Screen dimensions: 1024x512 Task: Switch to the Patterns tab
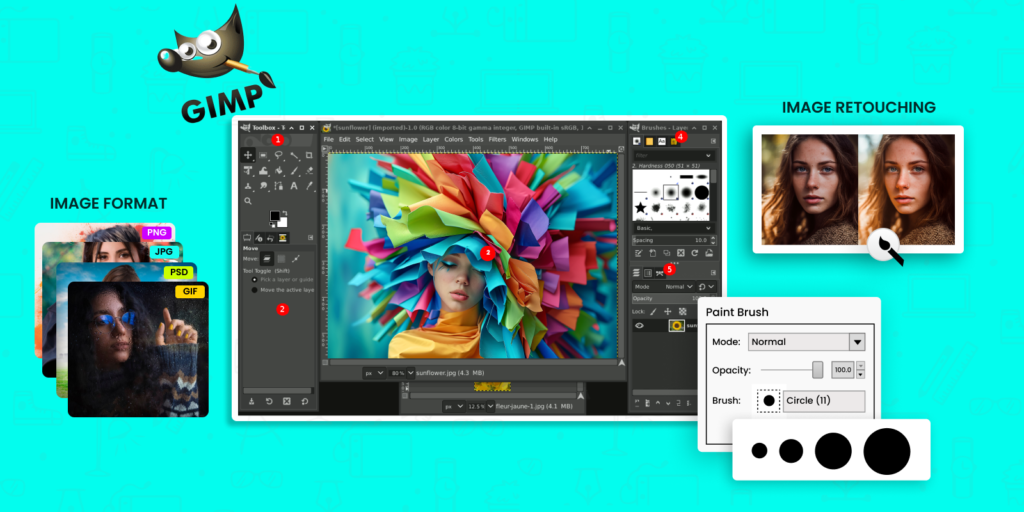coord(649,142)
